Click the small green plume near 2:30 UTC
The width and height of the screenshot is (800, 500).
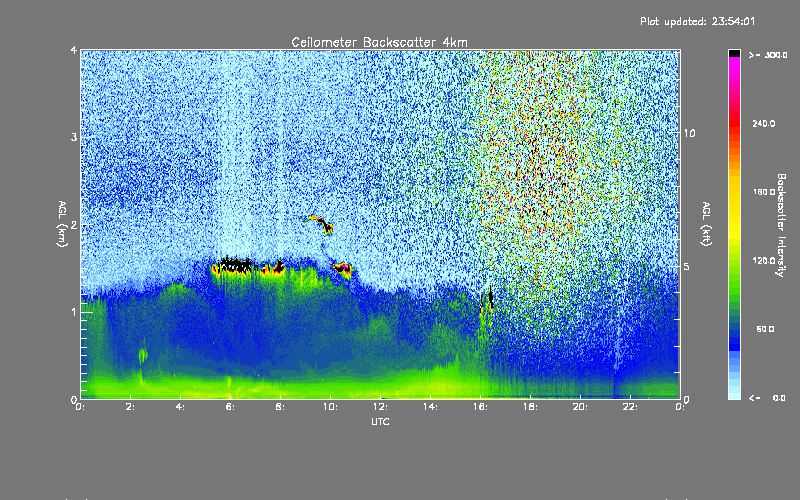(142, 354)
